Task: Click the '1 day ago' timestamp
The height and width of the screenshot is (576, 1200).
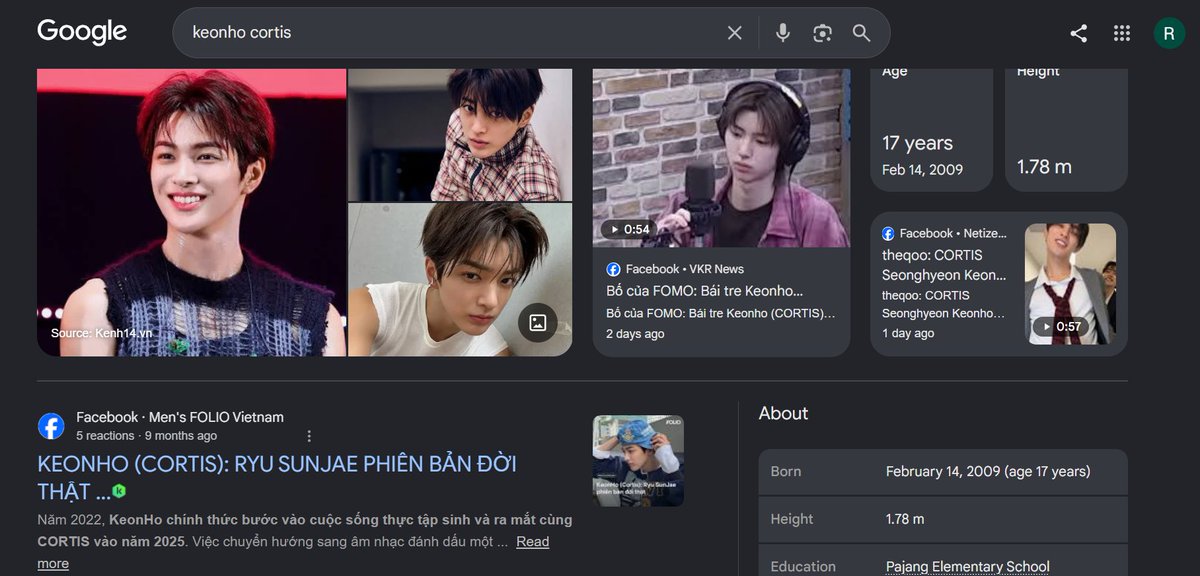Action: coord(908,333)
